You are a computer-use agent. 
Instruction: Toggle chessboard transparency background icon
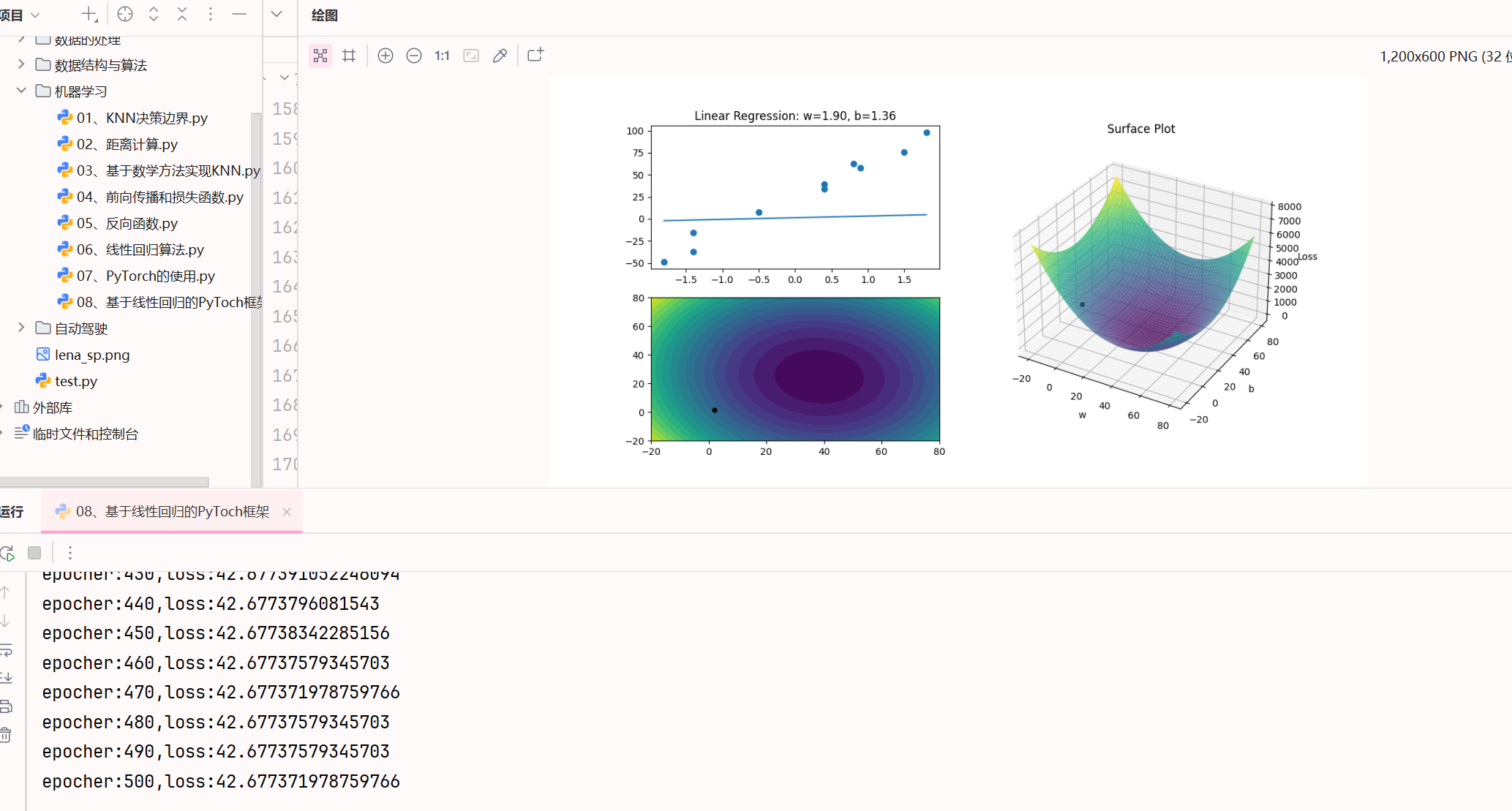(x=320, y=56)
